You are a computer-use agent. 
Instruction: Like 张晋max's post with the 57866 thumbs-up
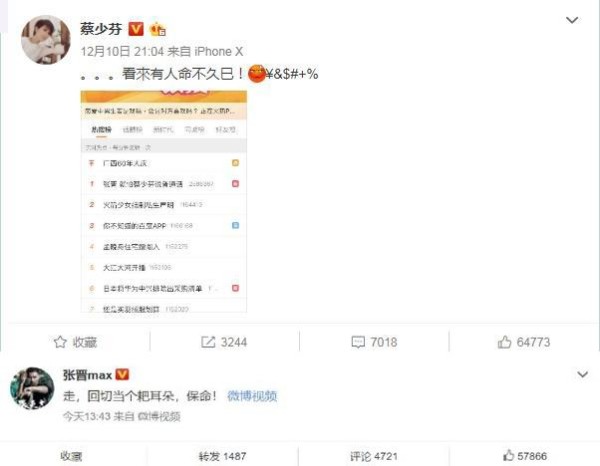(525, 456)
